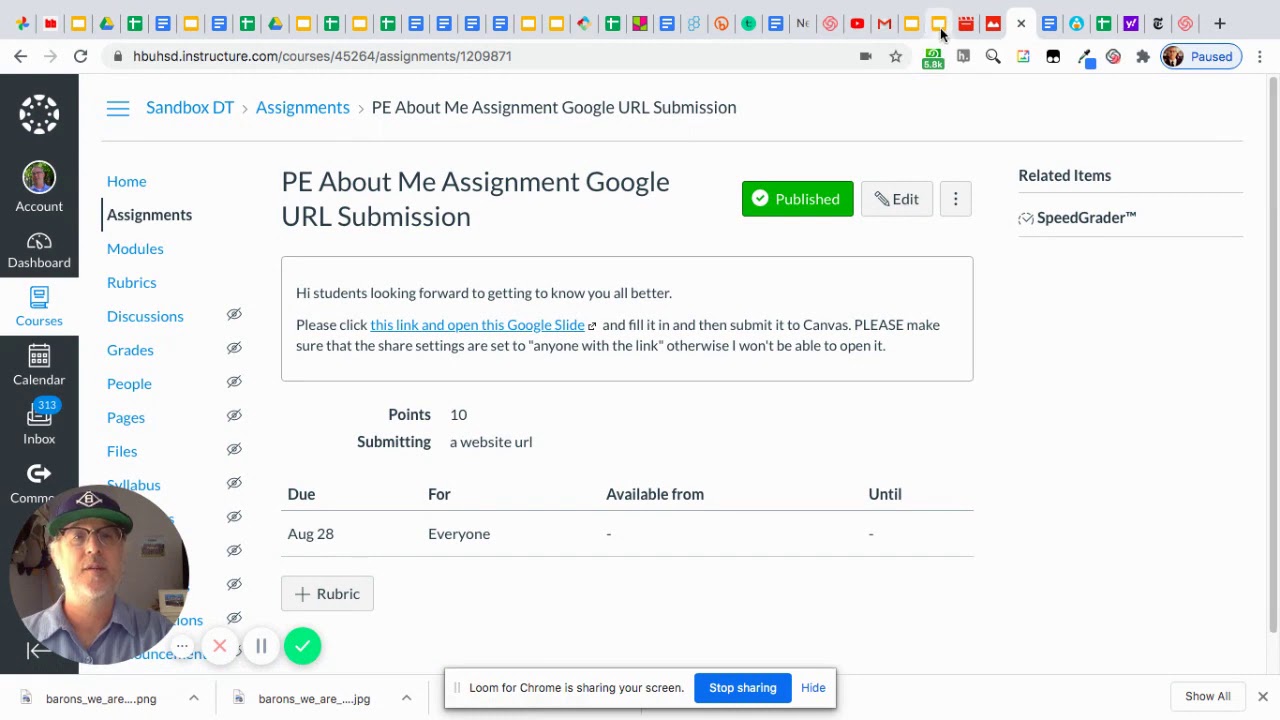
Task: Open Home in course navigation
Action: pyautogui.click(x=126, y=181)
